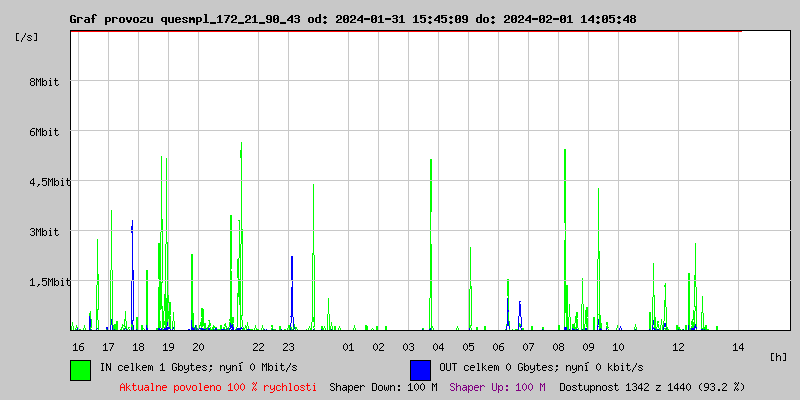Click the 8Mbit y-axis label
The height and width of the screenshot is (400, 800).
tap(44, 82)
